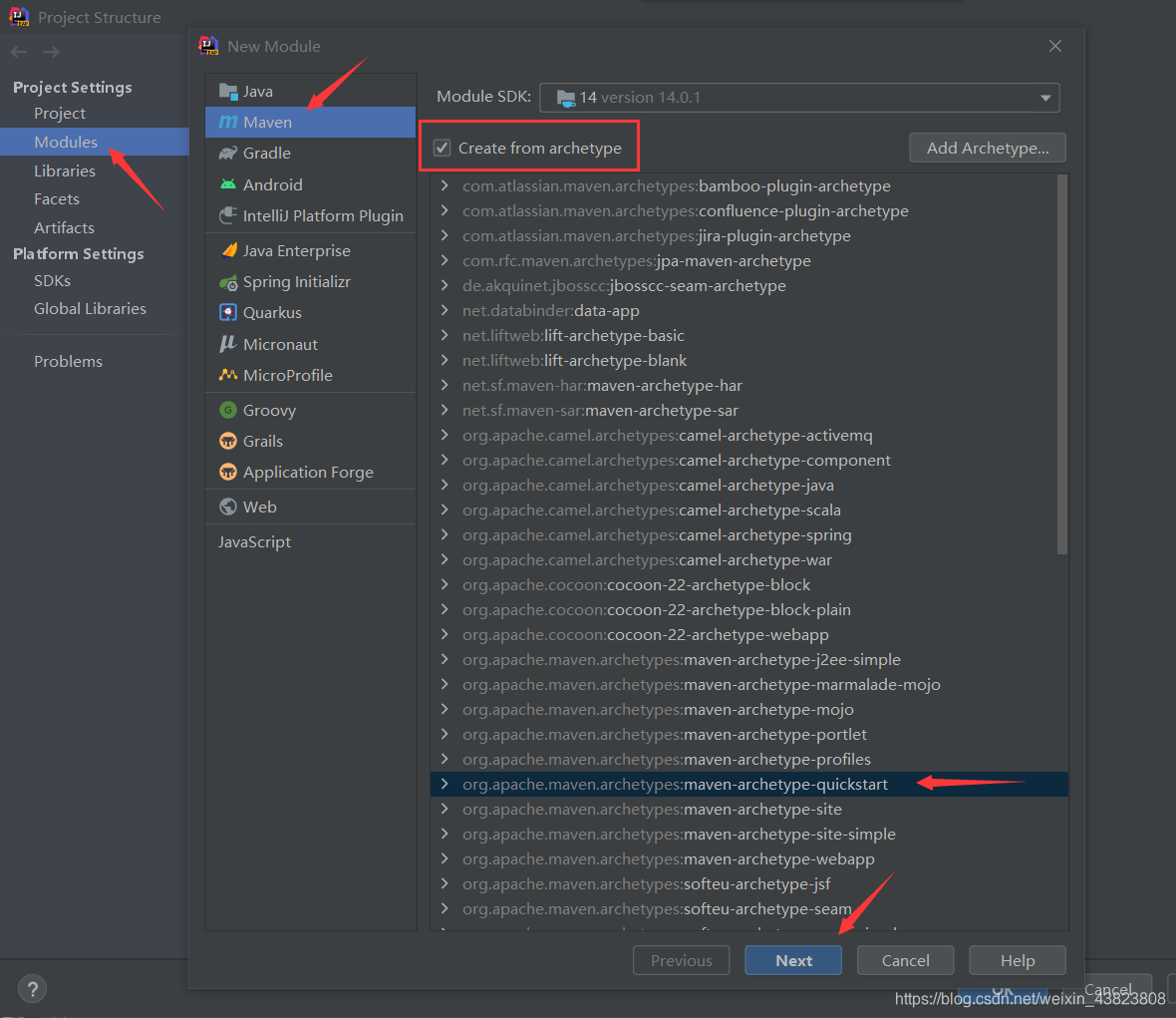1176x1018 pixels.
Task: Open Project under Project Settings
Action: 60,114
